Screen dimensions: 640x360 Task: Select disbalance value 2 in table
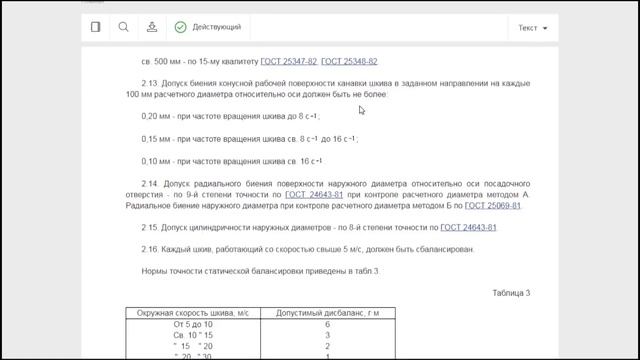pyautogui.click(x=327, y=346)
